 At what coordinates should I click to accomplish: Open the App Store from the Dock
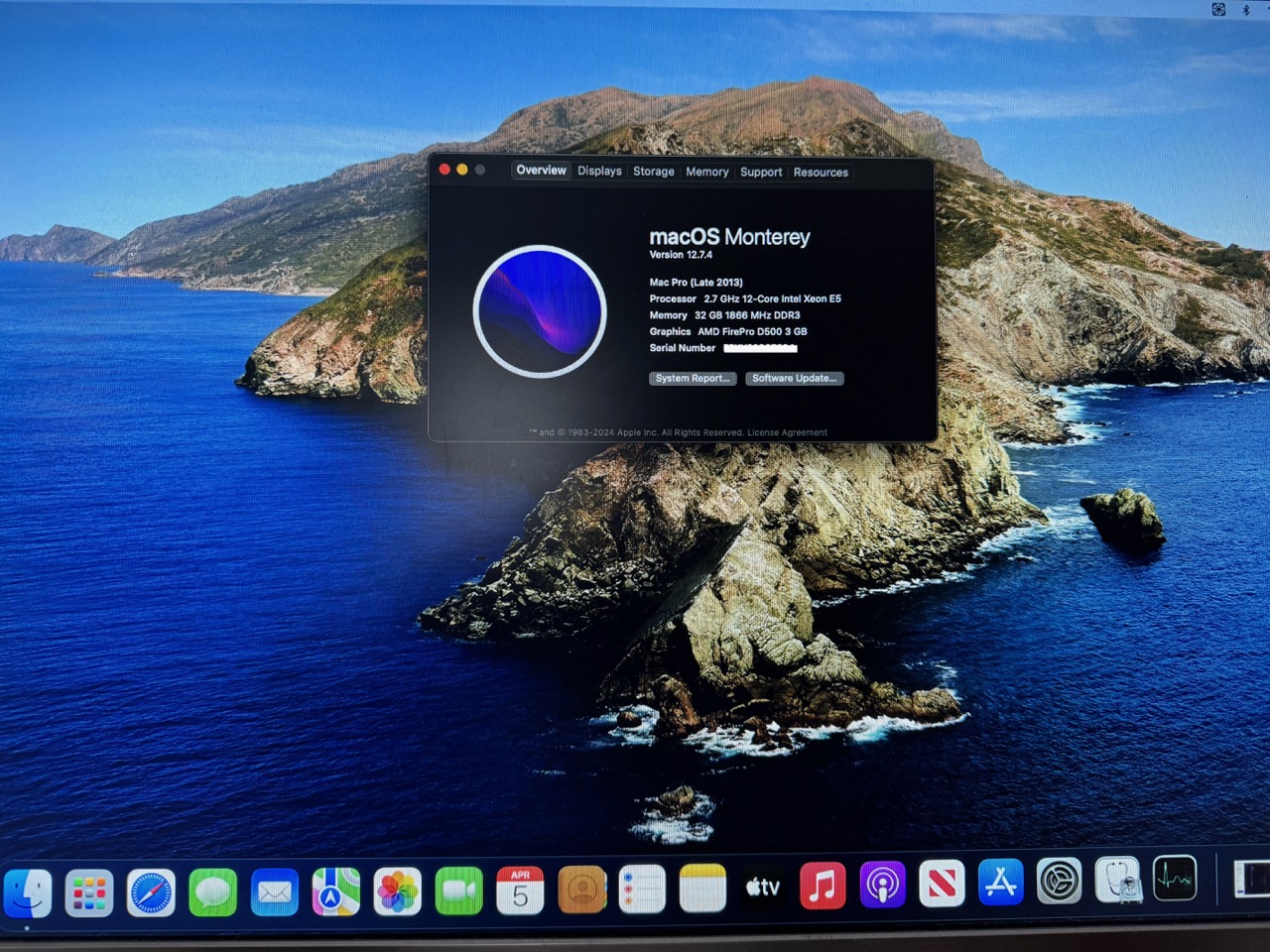point(1000,882)
